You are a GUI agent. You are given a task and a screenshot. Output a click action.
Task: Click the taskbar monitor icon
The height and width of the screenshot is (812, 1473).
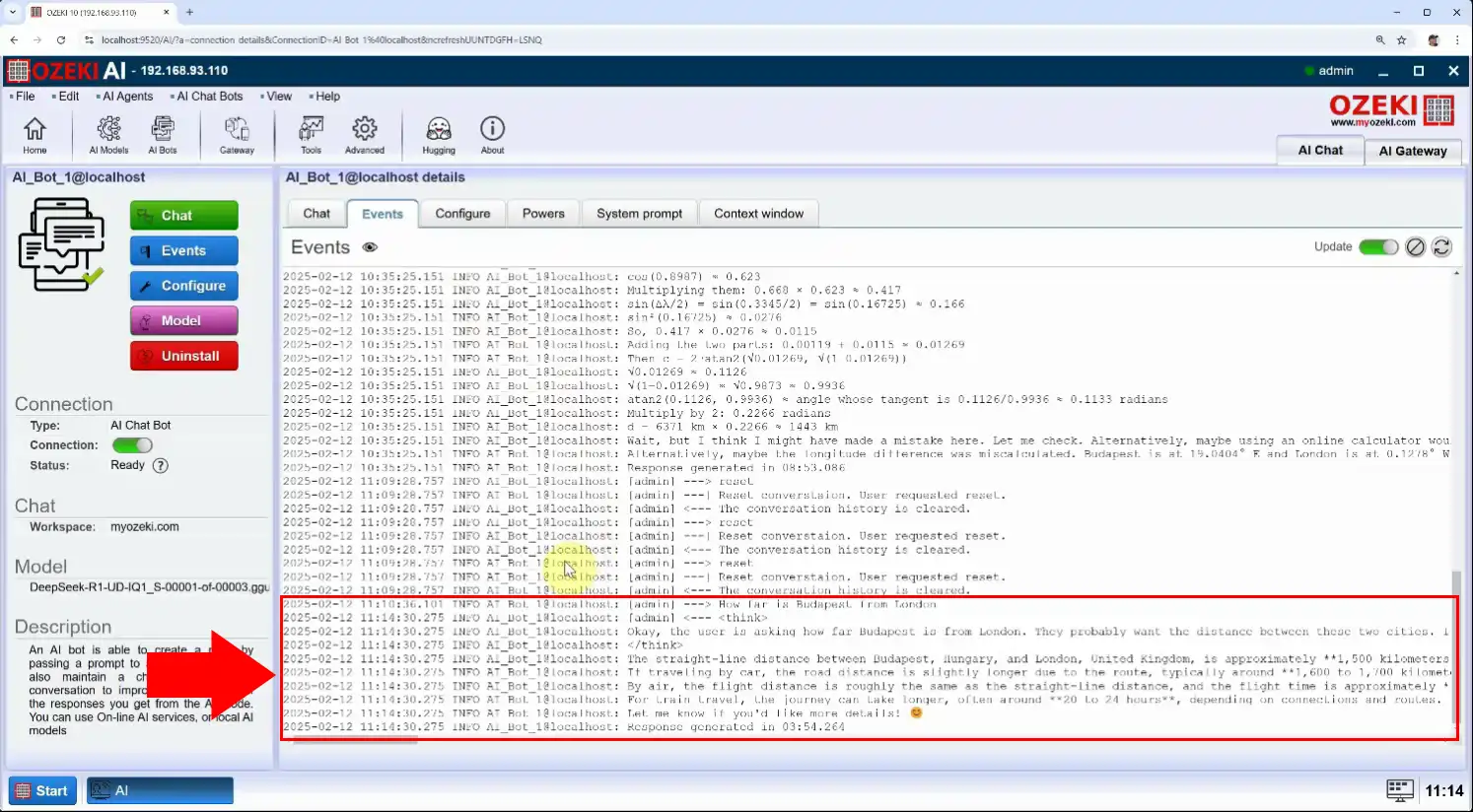[x=1400, y=789]
